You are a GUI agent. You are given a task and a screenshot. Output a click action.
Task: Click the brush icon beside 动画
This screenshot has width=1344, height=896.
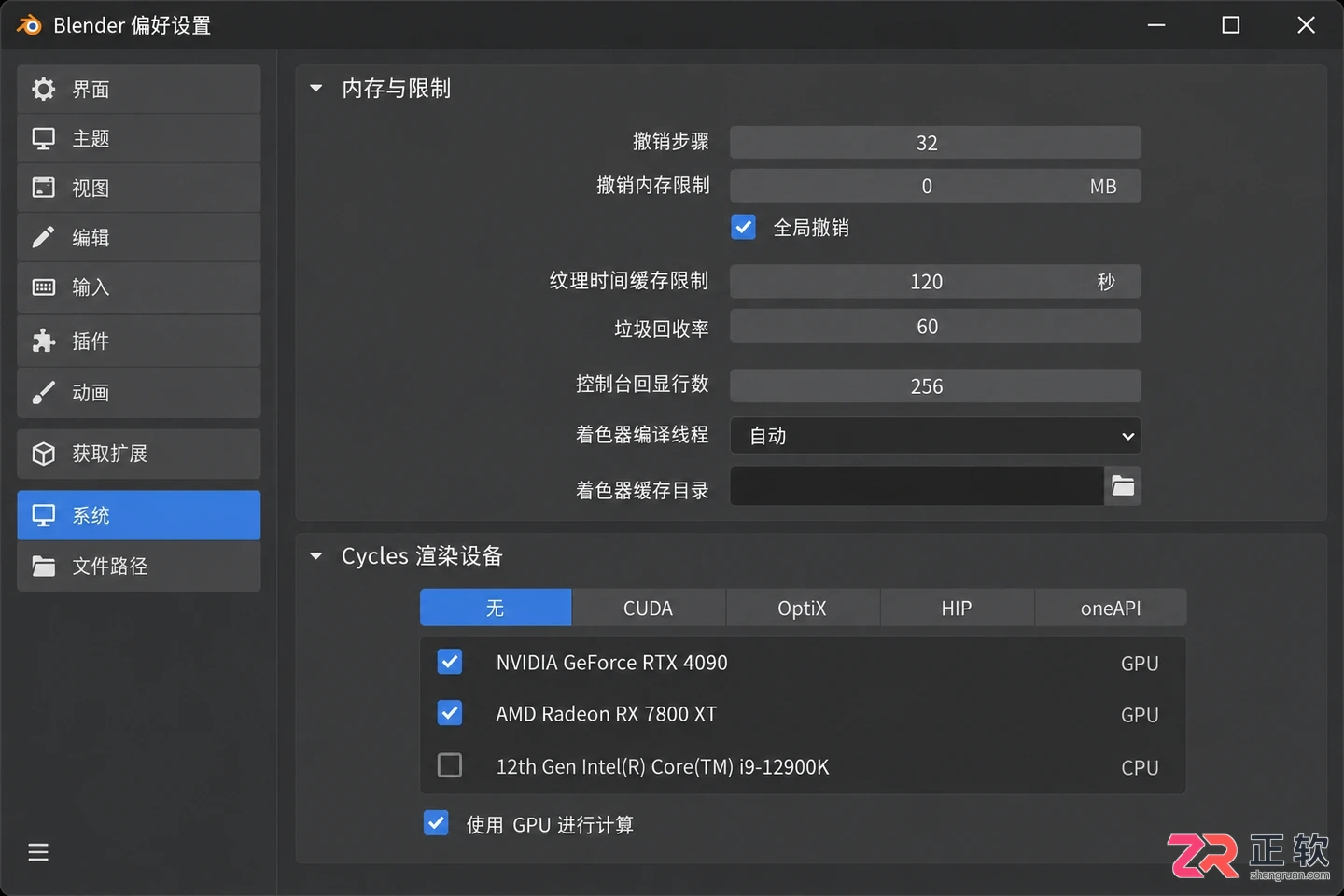coord(43,393)
